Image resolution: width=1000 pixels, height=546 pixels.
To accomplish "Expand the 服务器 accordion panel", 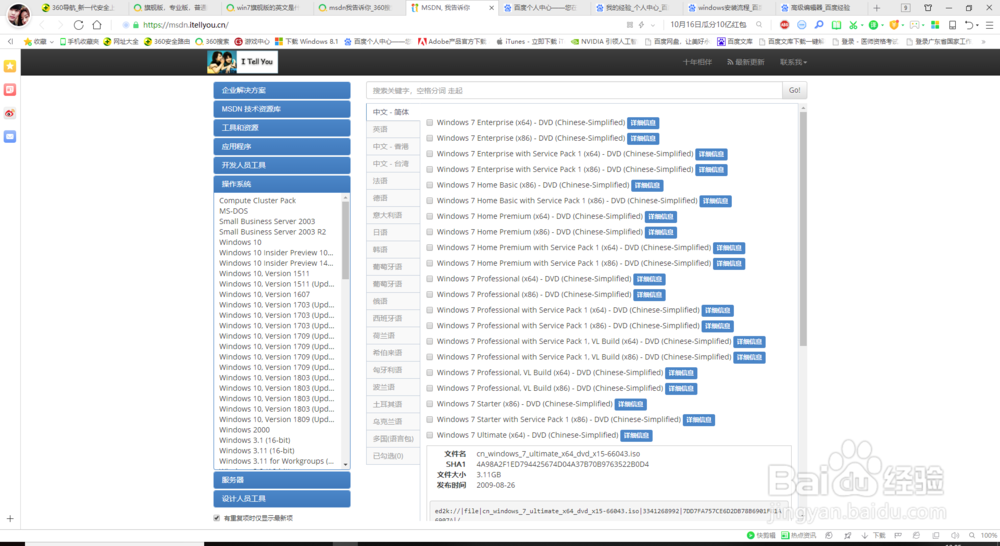I will [282, 480].
